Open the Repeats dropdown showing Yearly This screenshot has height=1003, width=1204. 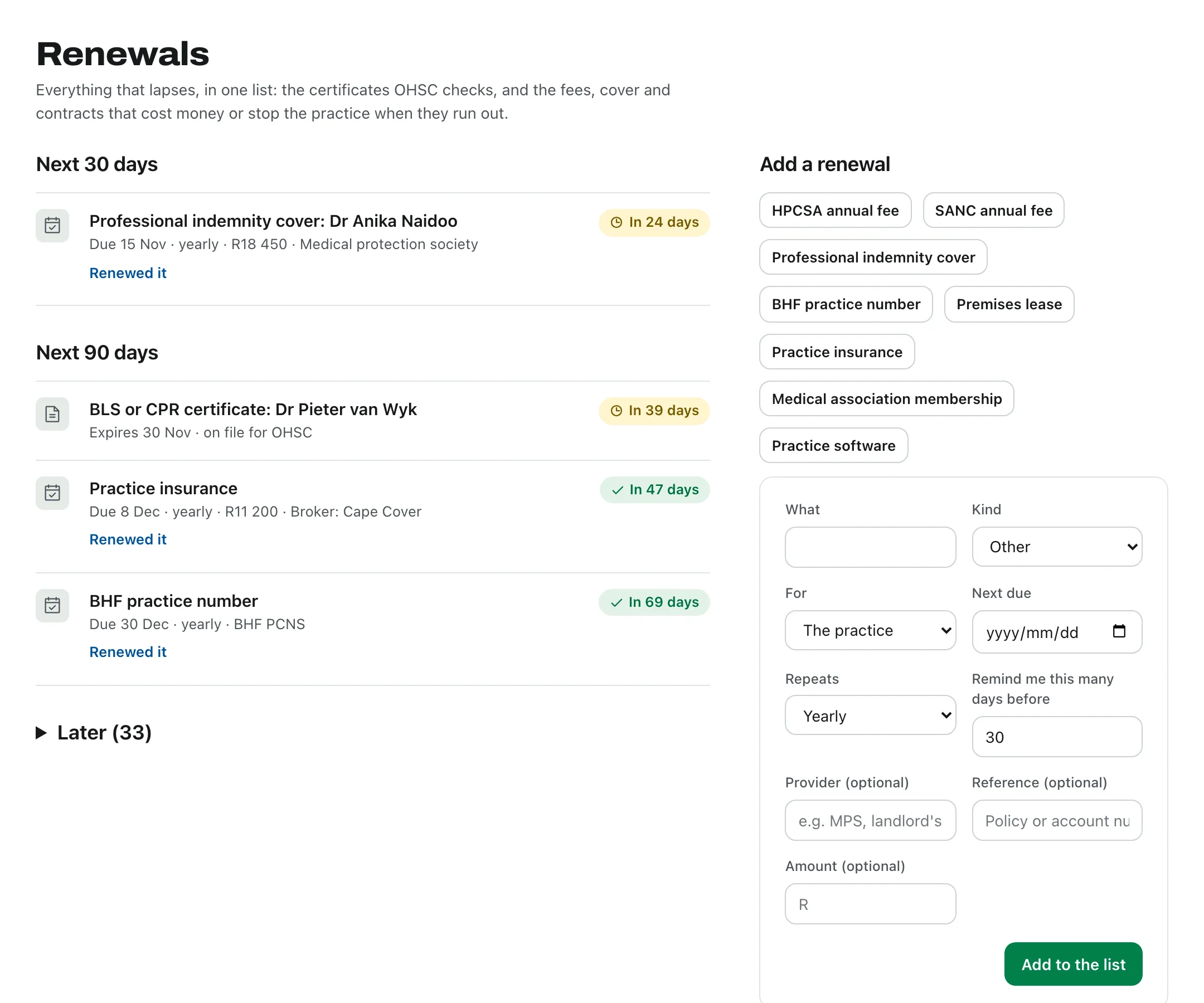pos(870,716)
